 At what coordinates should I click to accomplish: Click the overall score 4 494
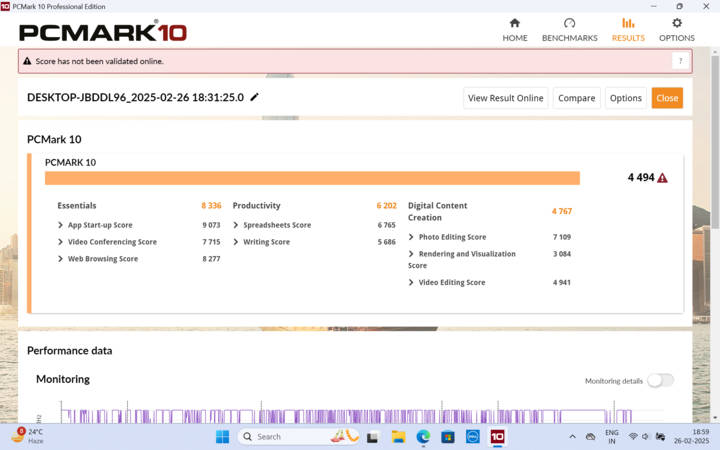click(641, 178)
